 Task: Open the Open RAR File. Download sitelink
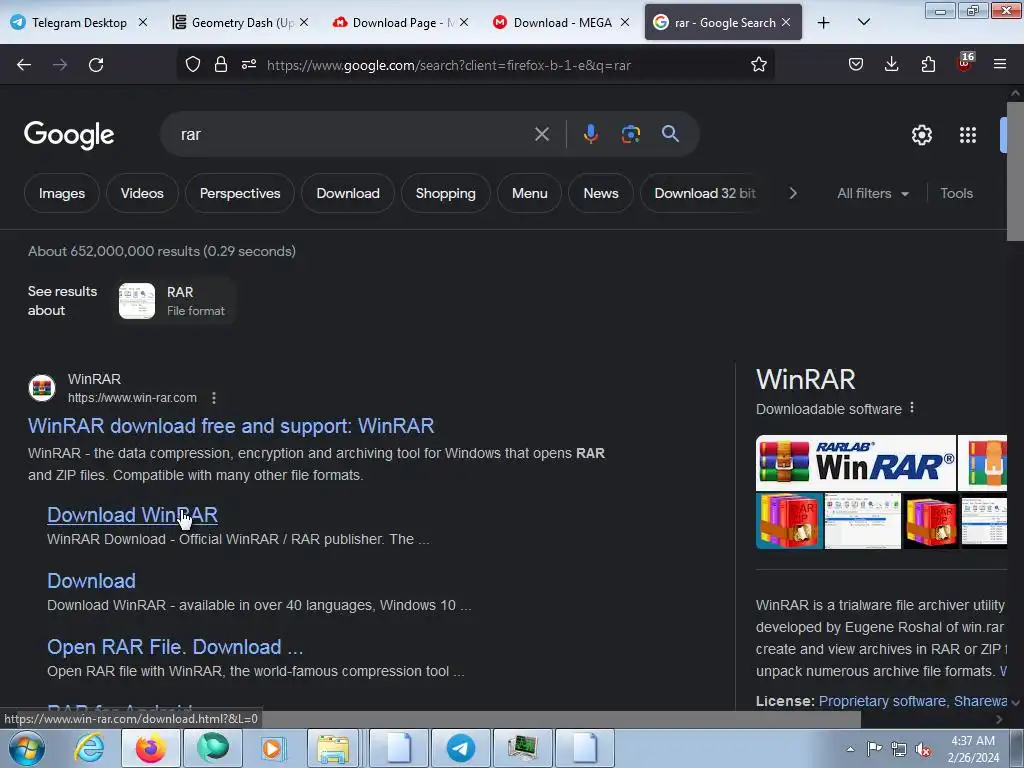[x=175, y=647]
